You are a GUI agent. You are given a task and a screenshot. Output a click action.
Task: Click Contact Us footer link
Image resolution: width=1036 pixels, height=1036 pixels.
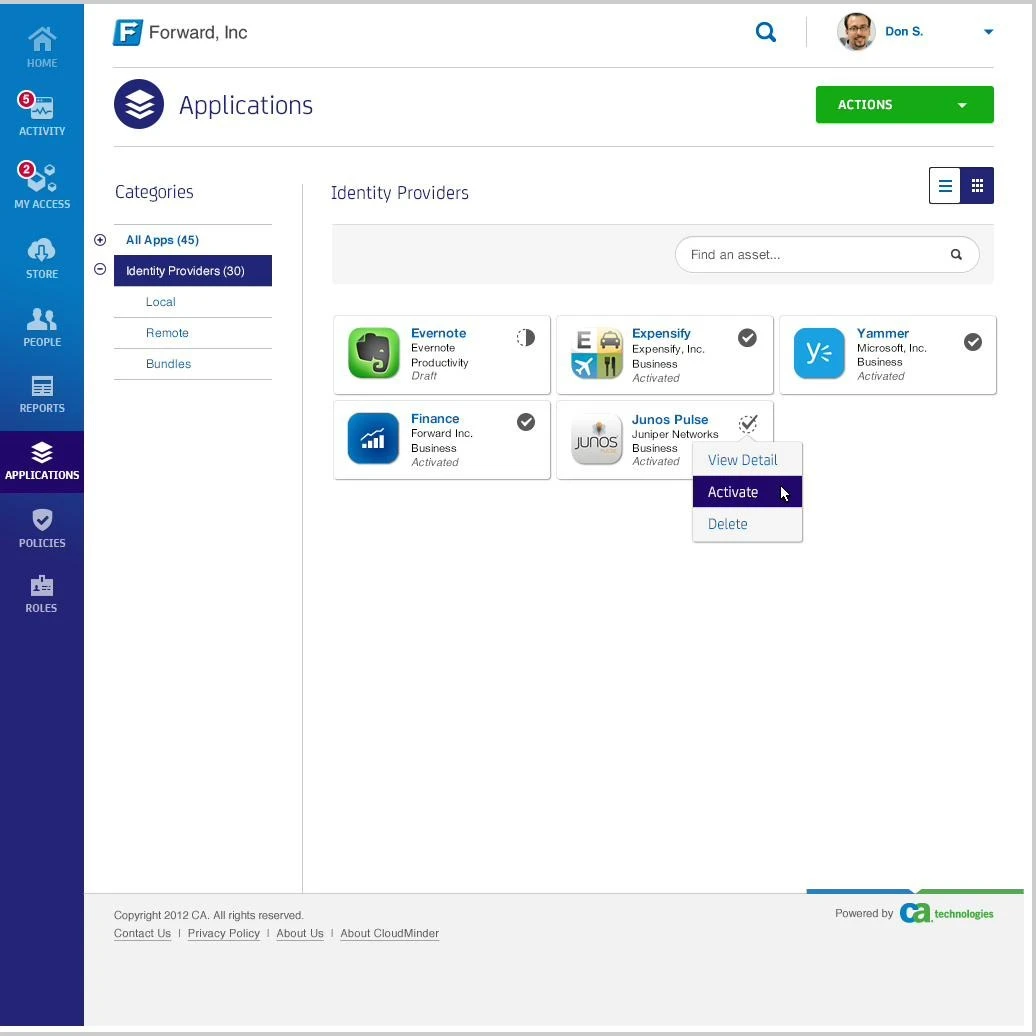(x=142, y=933)
